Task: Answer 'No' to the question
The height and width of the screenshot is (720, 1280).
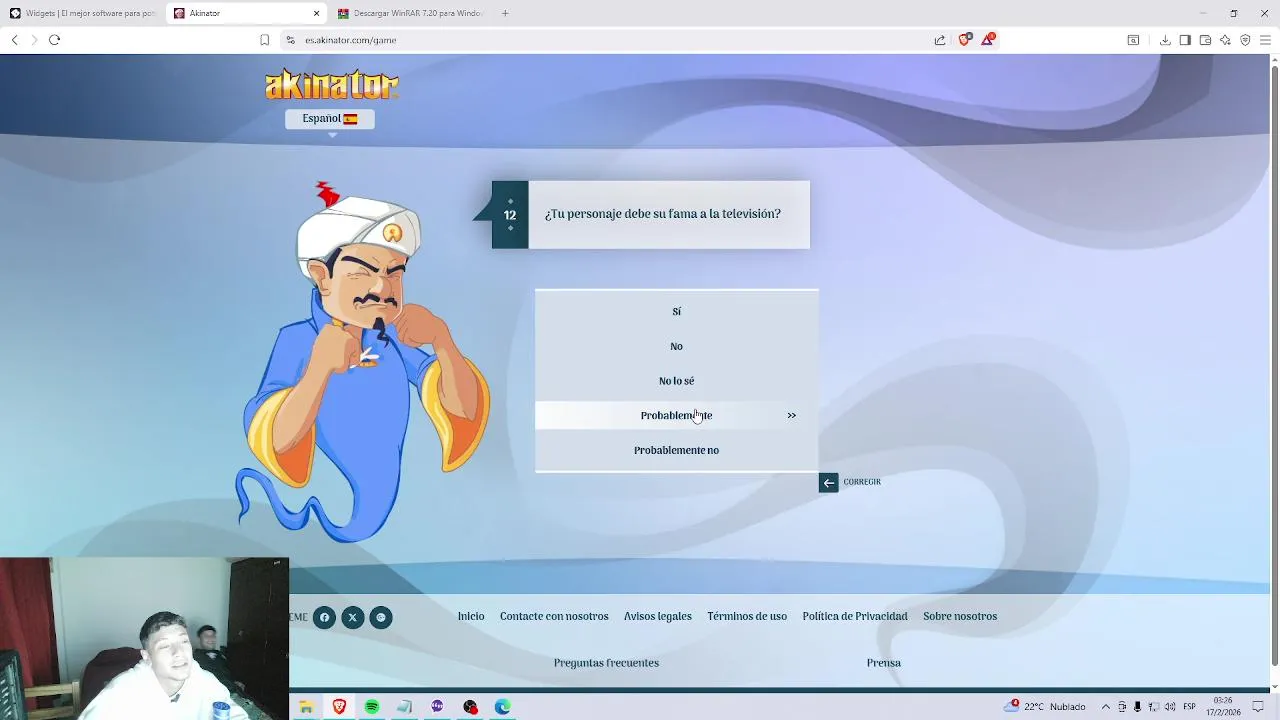Action: [676, 346]
